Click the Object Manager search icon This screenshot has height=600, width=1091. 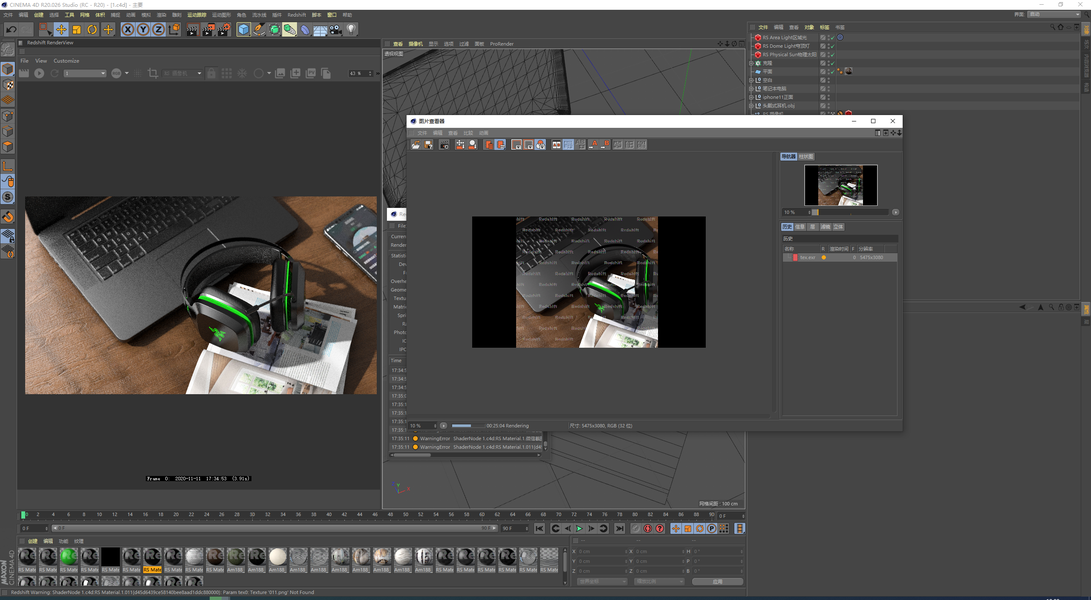coord(1053,27)
